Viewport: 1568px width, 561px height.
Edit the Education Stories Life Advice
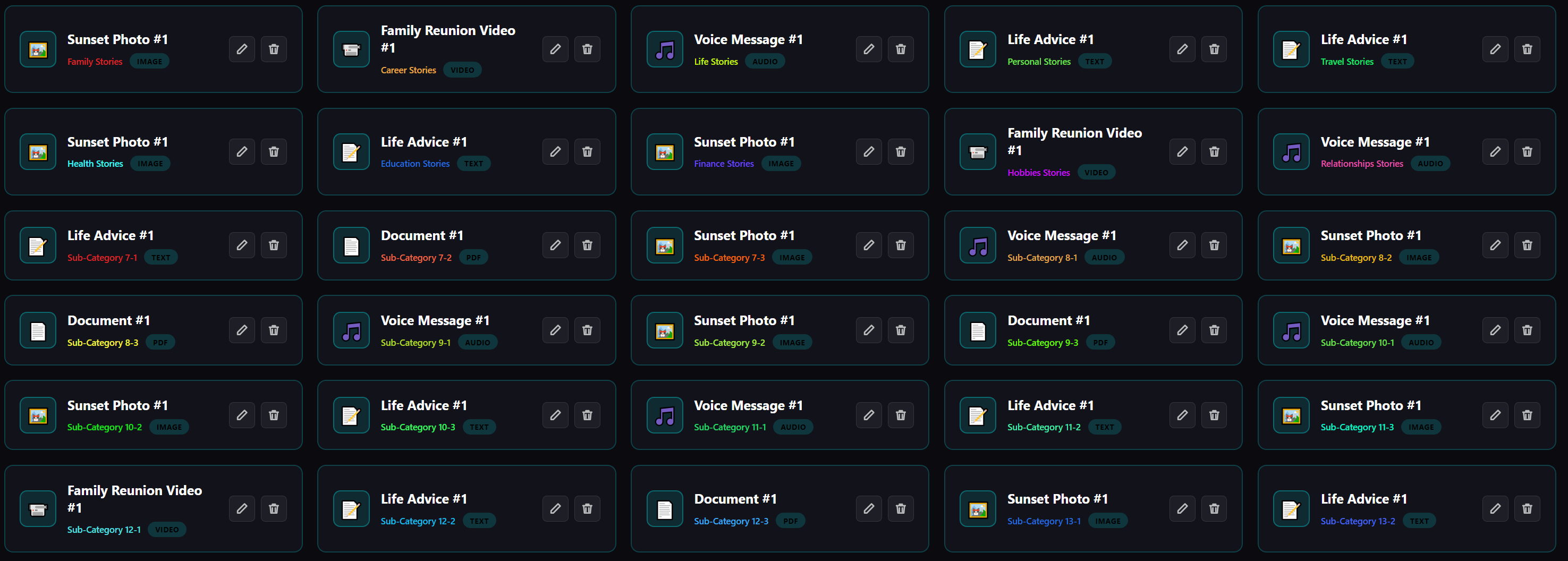coord(555,151)
